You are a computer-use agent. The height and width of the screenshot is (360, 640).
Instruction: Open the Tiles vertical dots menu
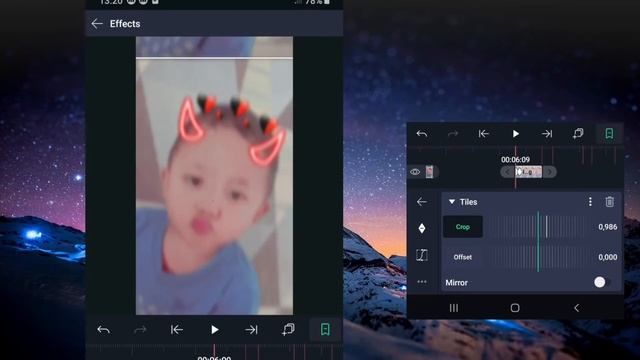coord(590,202)
